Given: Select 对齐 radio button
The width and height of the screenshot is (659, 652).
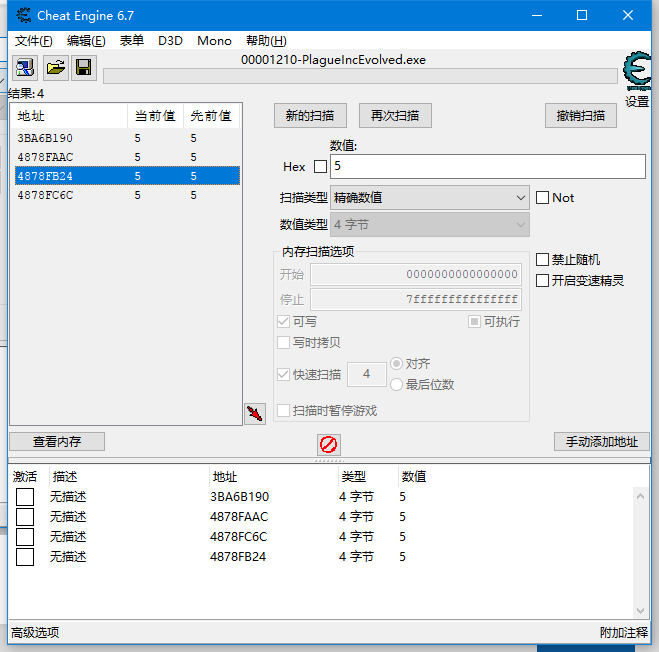Looking at the screenshot, I should (396, 364).
